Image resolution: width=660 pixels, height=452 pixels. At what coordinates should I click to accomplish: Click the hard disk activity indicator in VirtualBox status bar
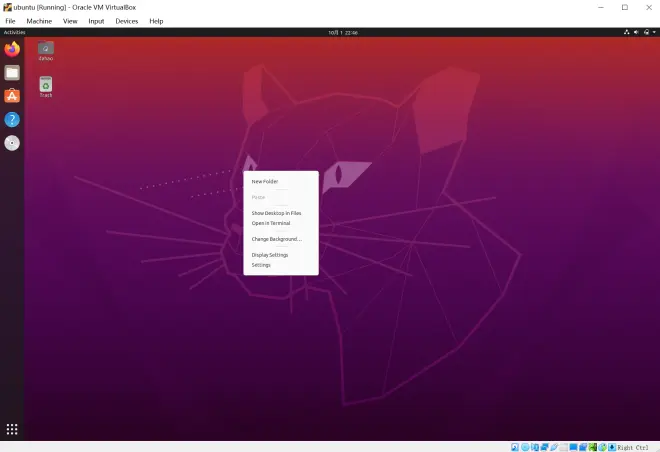515,447
